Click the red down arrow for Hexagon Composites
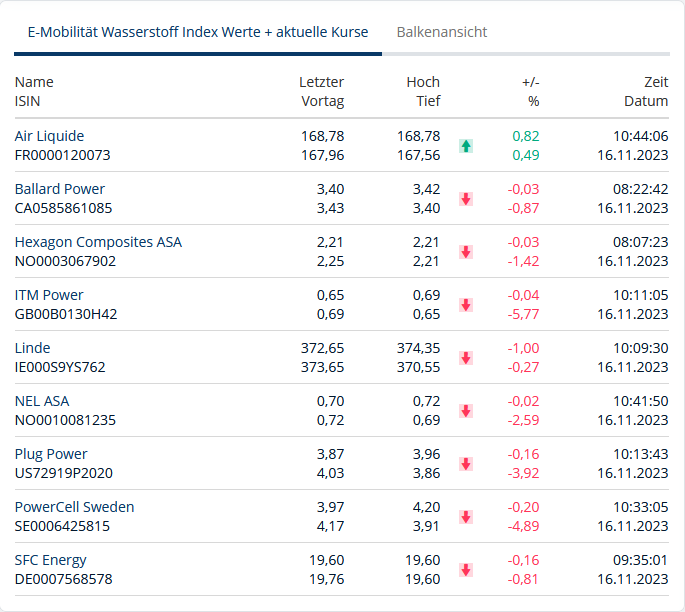The image size is (685, 612). [x=466, y=252]
